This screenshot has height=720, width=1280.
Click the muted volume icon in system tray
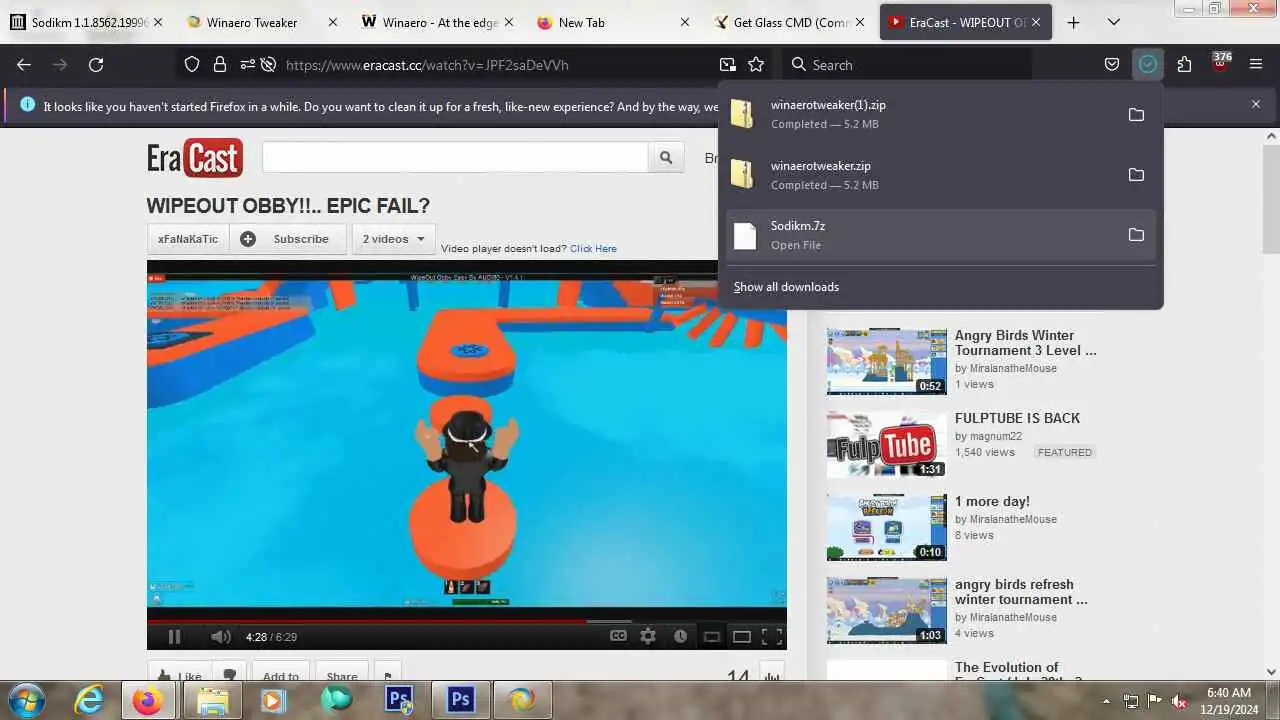click(1179, 701)
